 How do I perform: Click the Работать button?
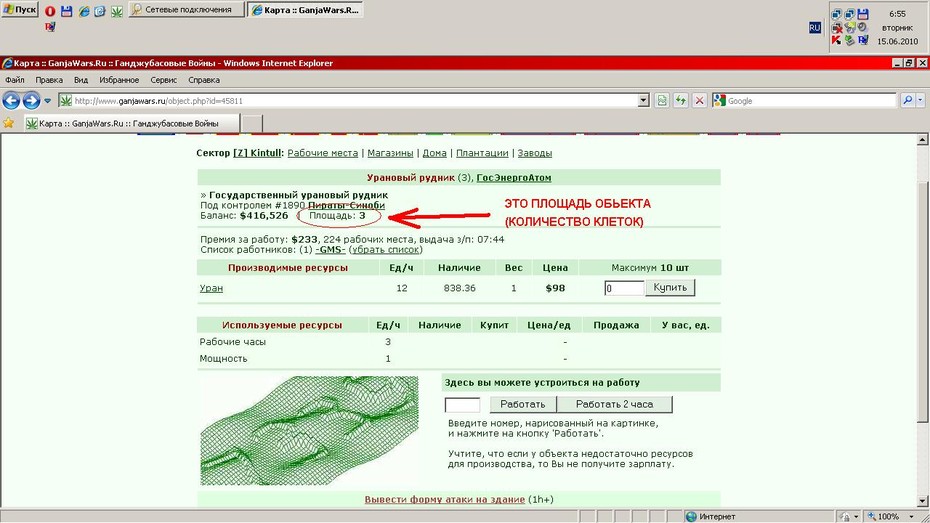pyautogui.click(x=523, y=404)
